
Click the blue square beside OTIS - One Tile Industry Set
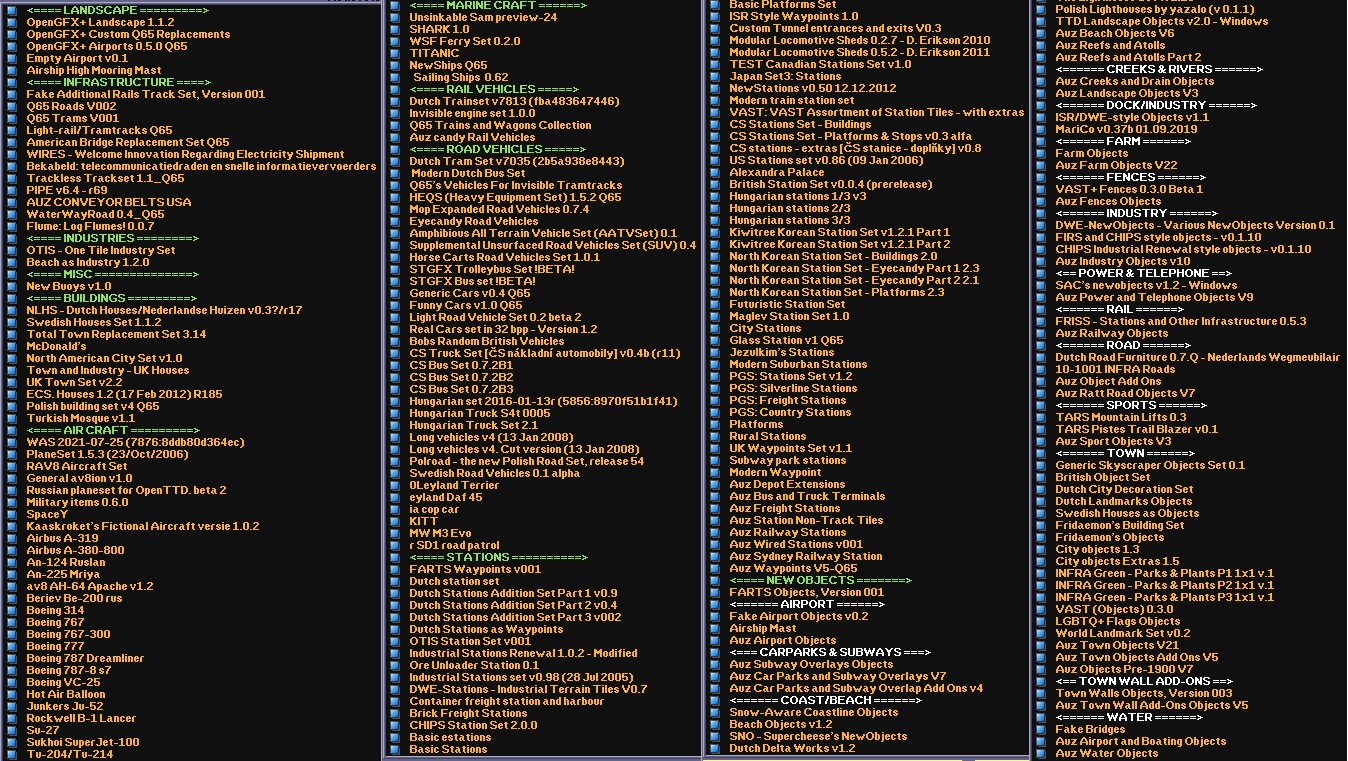point(12,249)
